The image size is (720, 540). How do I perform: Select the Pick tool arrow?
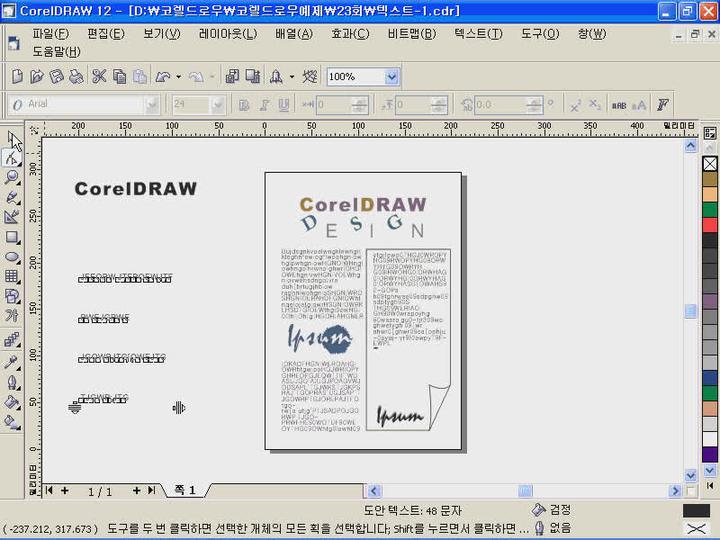[14, 141]
